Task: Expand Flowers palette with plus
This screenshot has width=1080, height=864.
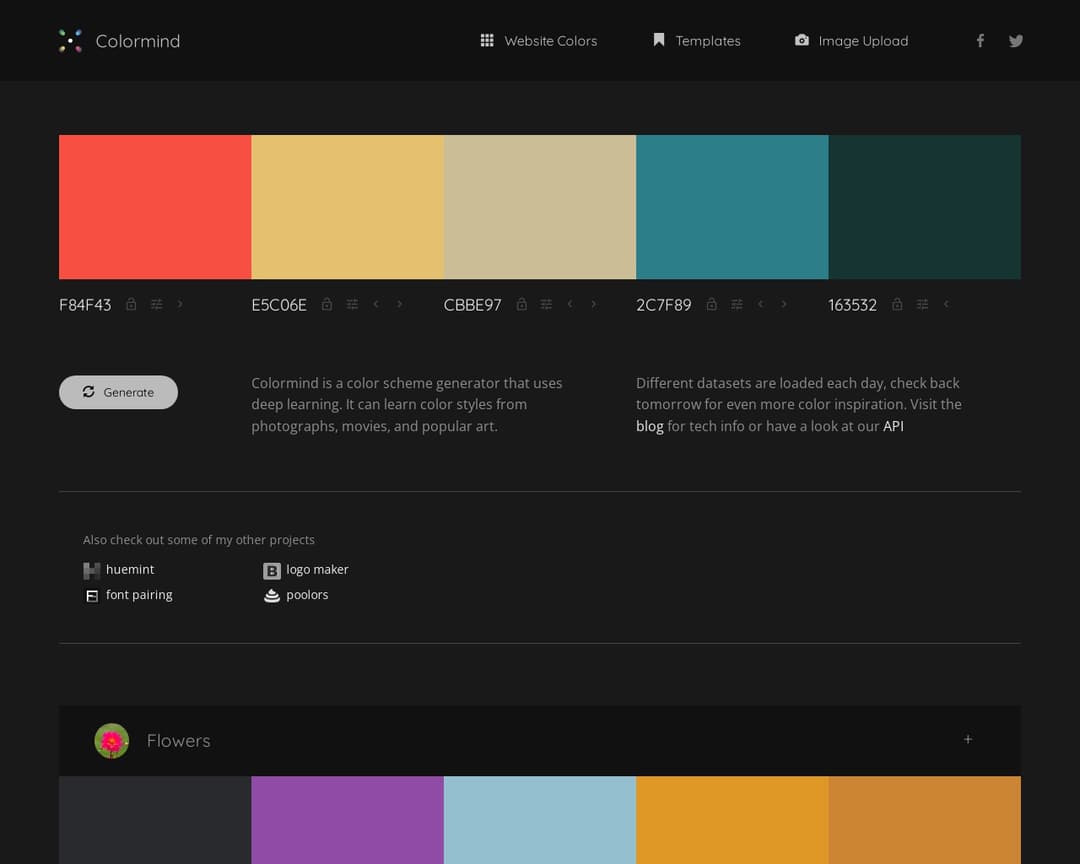Action: tap(968, 739)
